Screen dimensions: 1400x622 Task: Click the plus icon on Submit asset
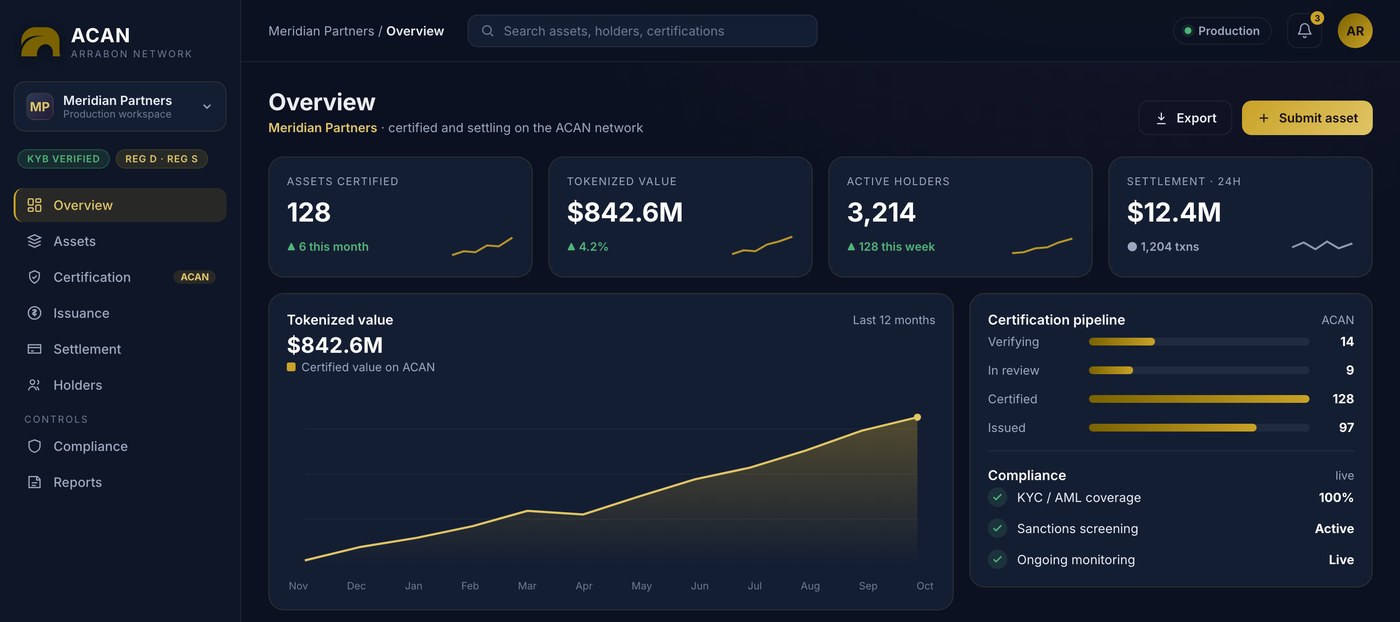click(1264, 118)
